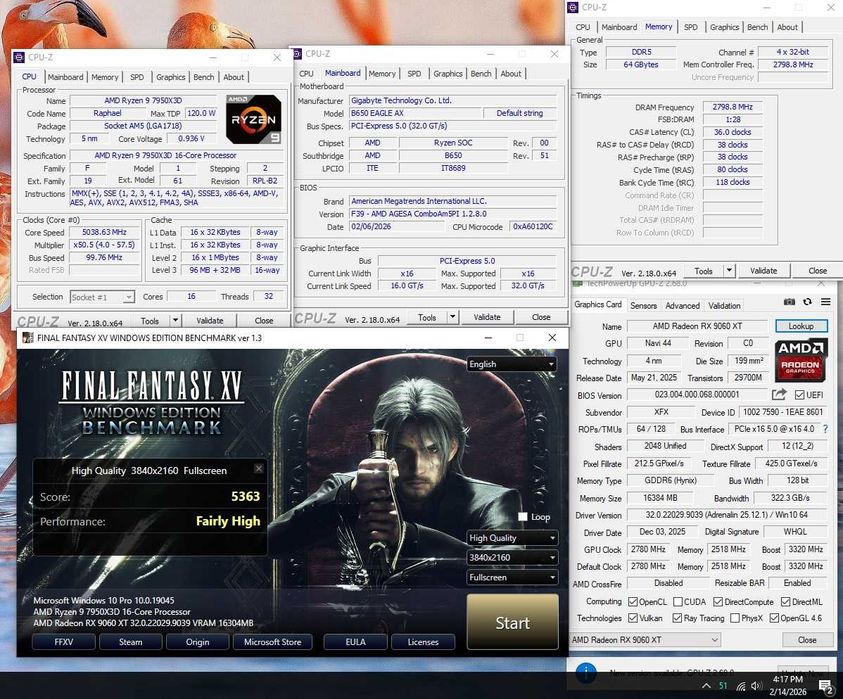The width and height of the screenshot is (843, 699).
Task: Click Bus Interface question mark icon
Action: pyautogui.click(x=826, y=429)
